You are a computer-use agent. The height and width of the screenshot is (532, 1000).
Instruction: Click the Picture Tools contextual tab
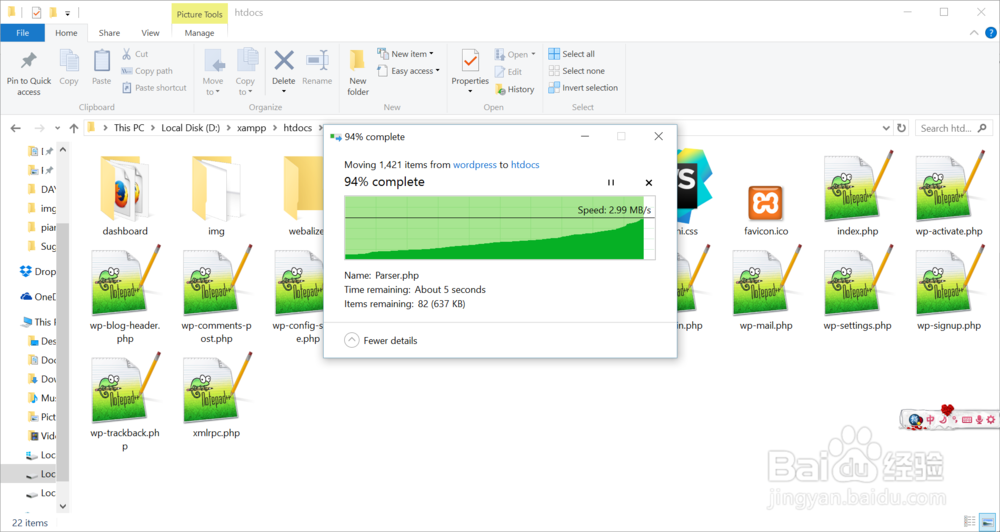click(x=199, y=14)
